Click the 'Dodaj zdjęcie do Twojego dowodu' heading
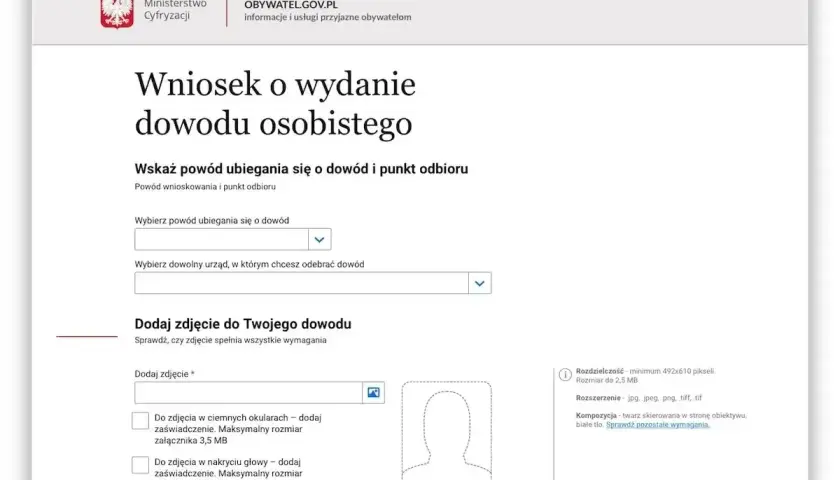 tap(243, 324)
